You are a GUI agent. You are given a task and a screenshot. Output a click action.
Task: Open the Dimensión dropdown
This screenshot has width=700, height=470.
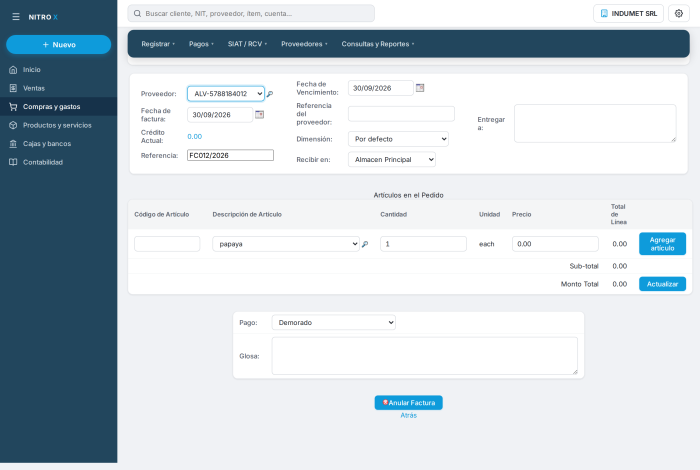[398, 139]
